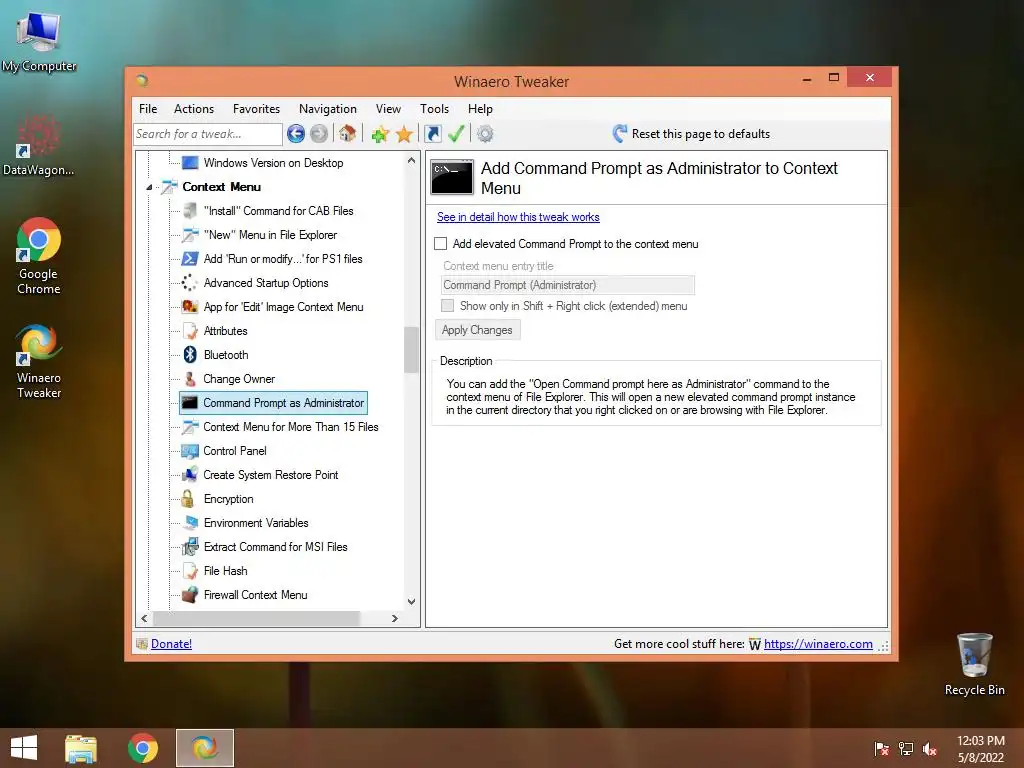
Task: Add this tweak to favorites (star with plus)
Action: 380,134
